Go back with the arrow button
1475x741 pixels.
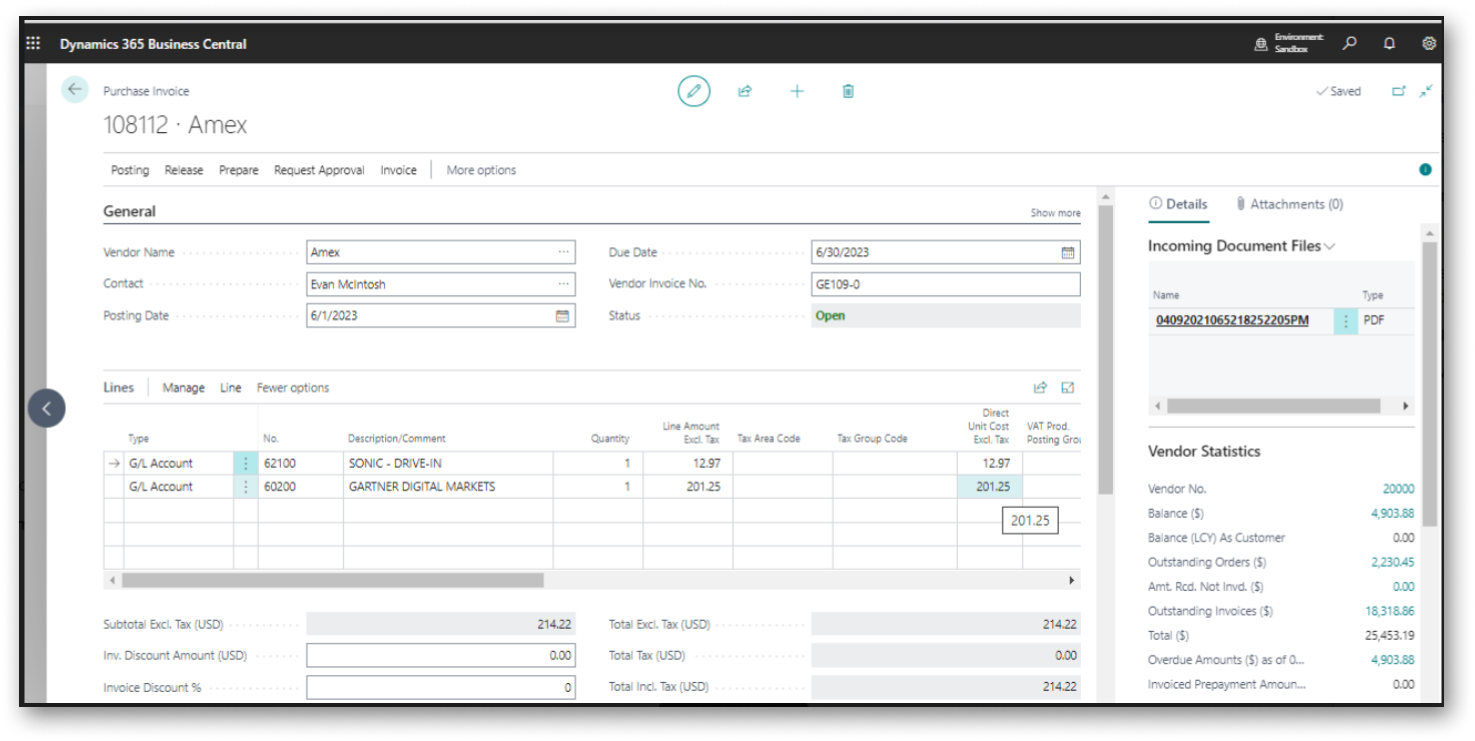(x=75, y=90)
